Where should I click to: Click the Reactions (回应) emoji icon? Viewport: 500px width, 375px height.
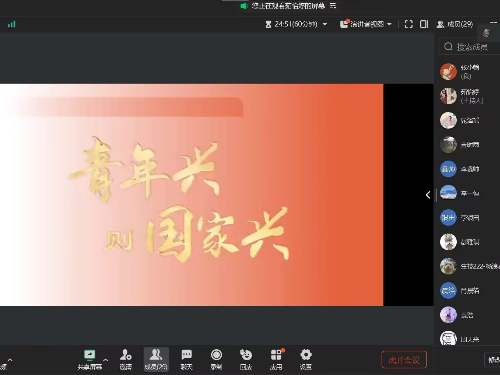tap(246, 360)
